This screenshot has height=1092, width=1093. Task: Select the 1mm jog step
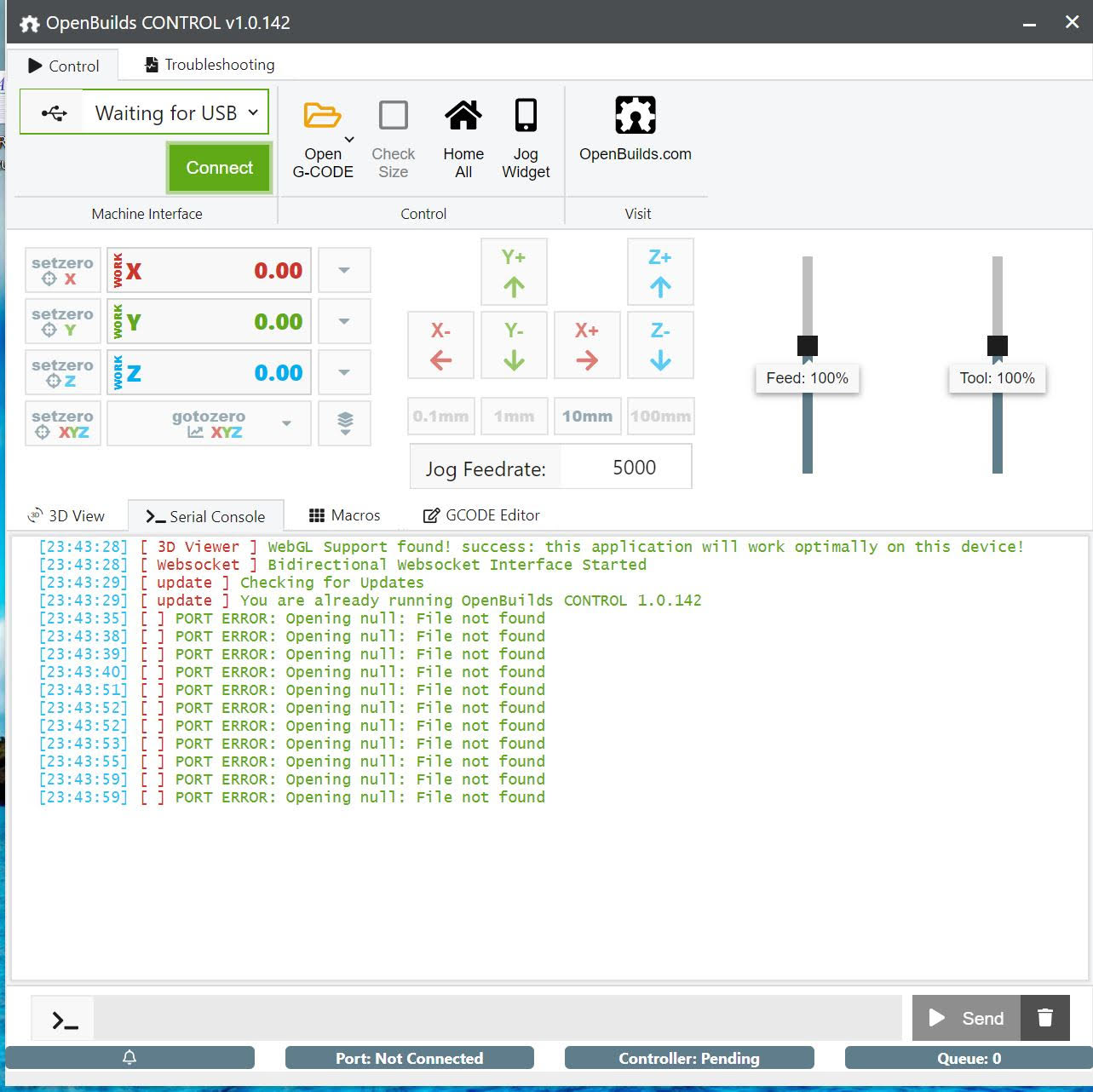(x=514, y=417)
